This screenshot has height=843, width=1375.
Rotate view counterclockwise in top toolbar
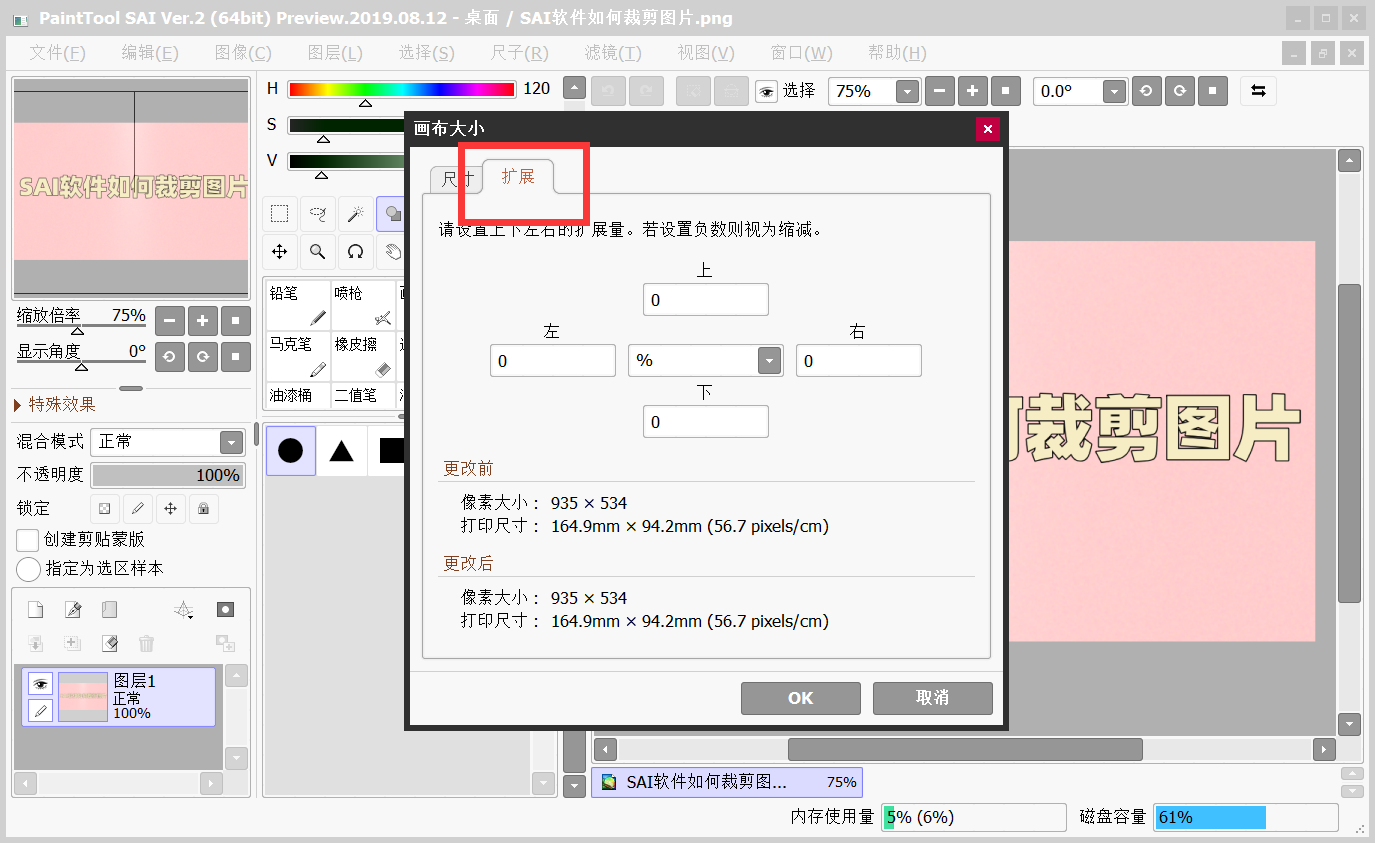(x=1146, y=91)
